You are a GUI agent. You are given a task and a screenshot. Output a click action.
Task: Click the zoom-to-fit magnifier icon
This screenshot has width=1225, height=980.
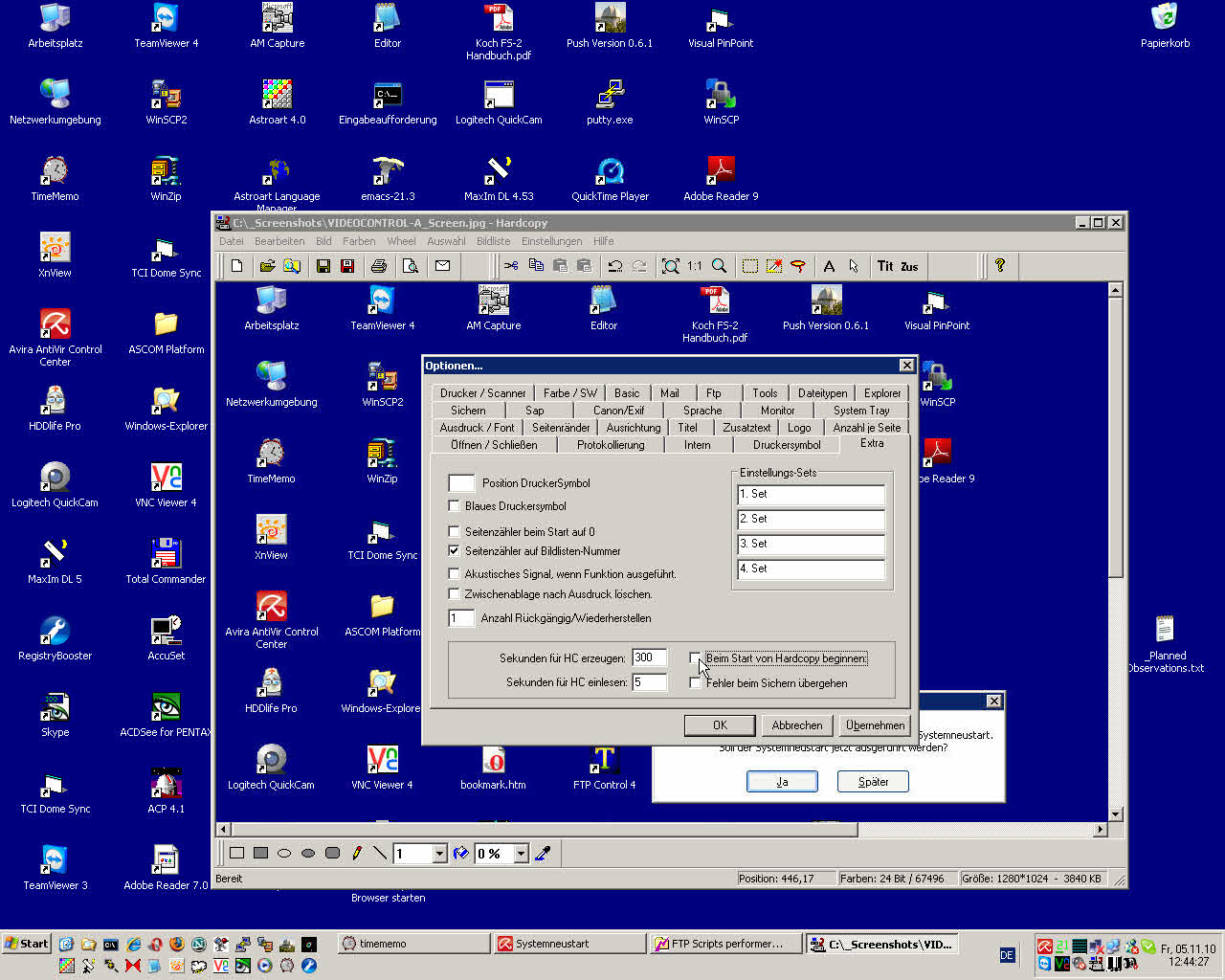pos(671,266)
